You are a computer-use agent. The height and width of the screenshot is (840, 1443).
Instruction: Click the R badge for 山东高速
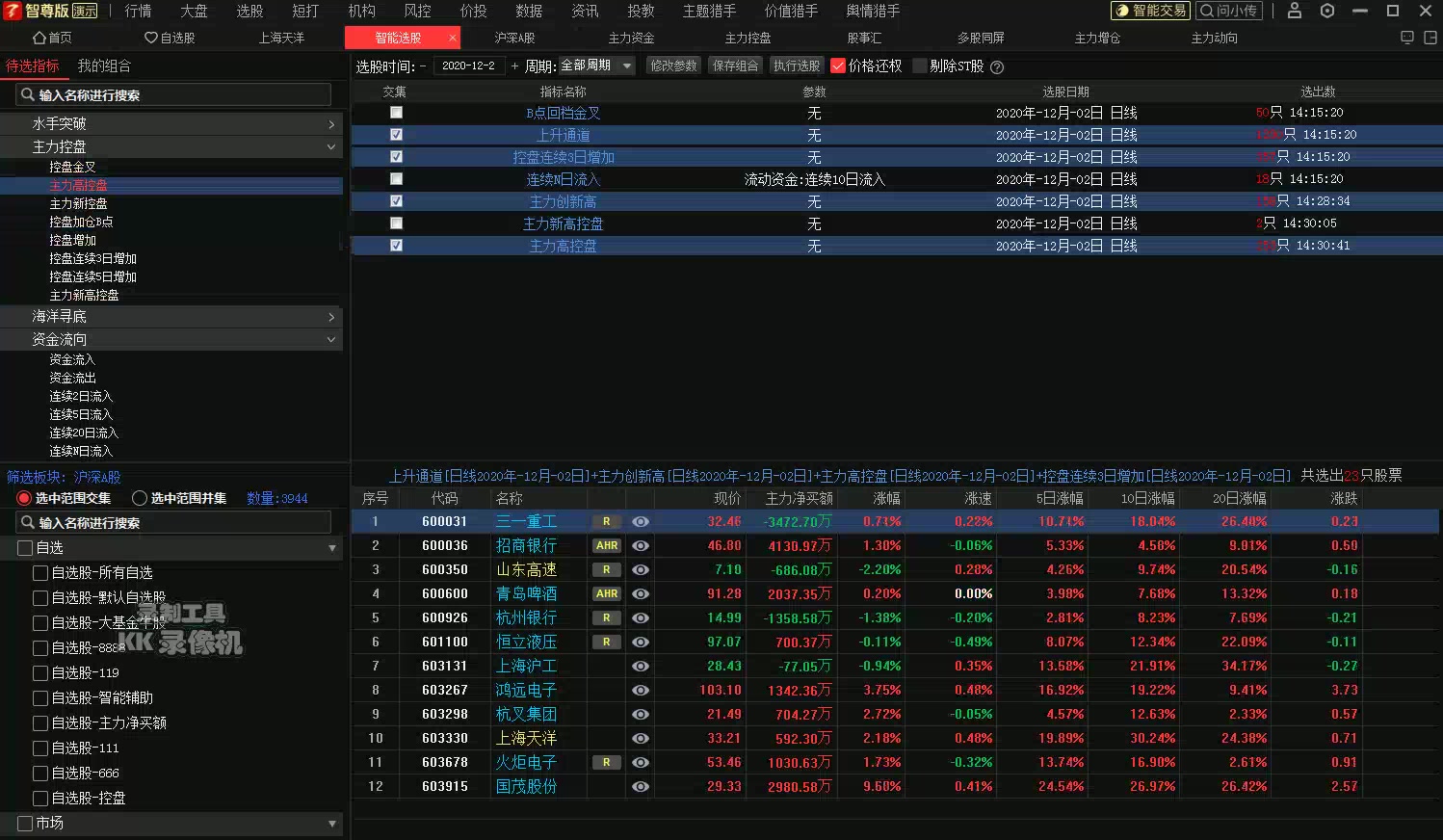(x=606, y=569)
